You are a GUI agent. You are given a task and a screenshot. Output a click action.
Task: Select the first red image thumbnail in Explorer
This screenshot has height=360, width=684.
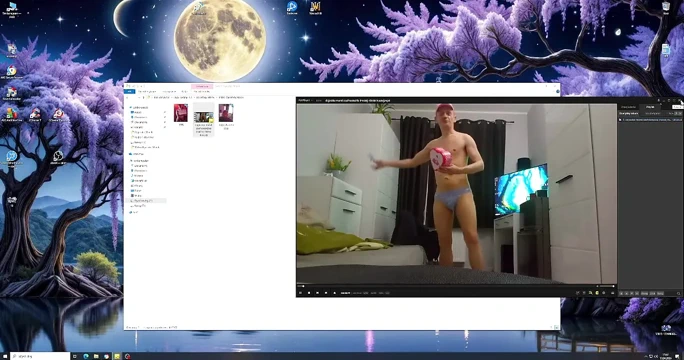coord(181,113)
